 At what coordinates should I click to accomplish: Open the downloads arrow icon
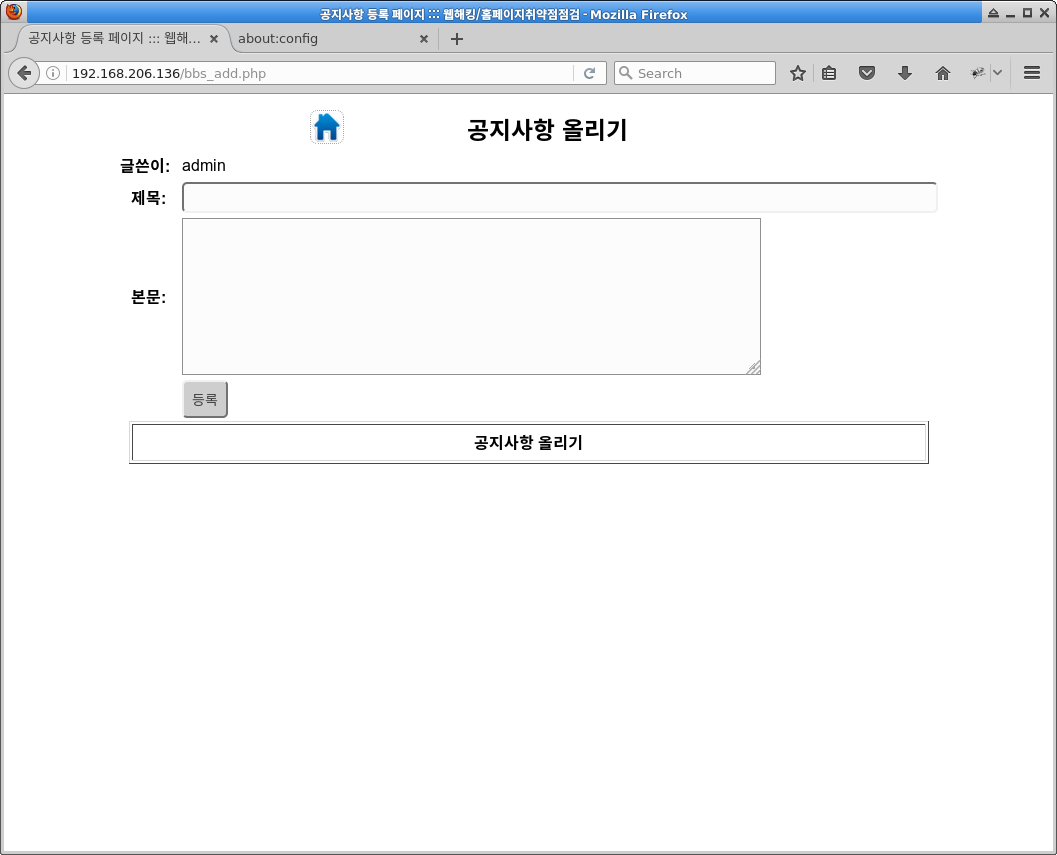[x=905, y=73]
